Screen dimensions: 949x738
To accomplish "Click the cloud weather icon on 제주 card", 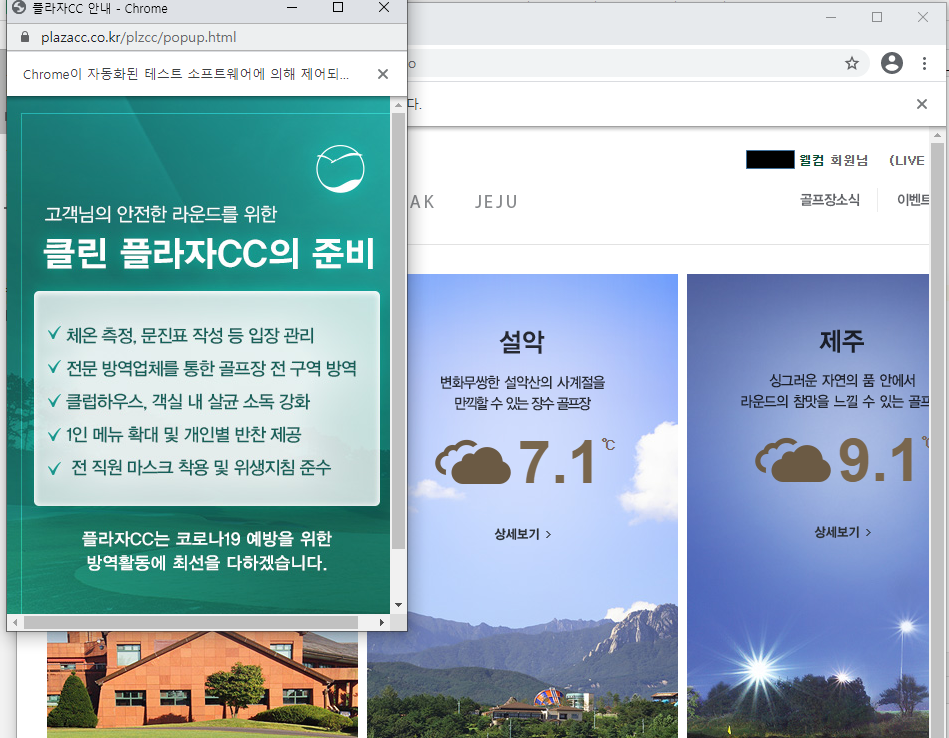I will [792, 460].
